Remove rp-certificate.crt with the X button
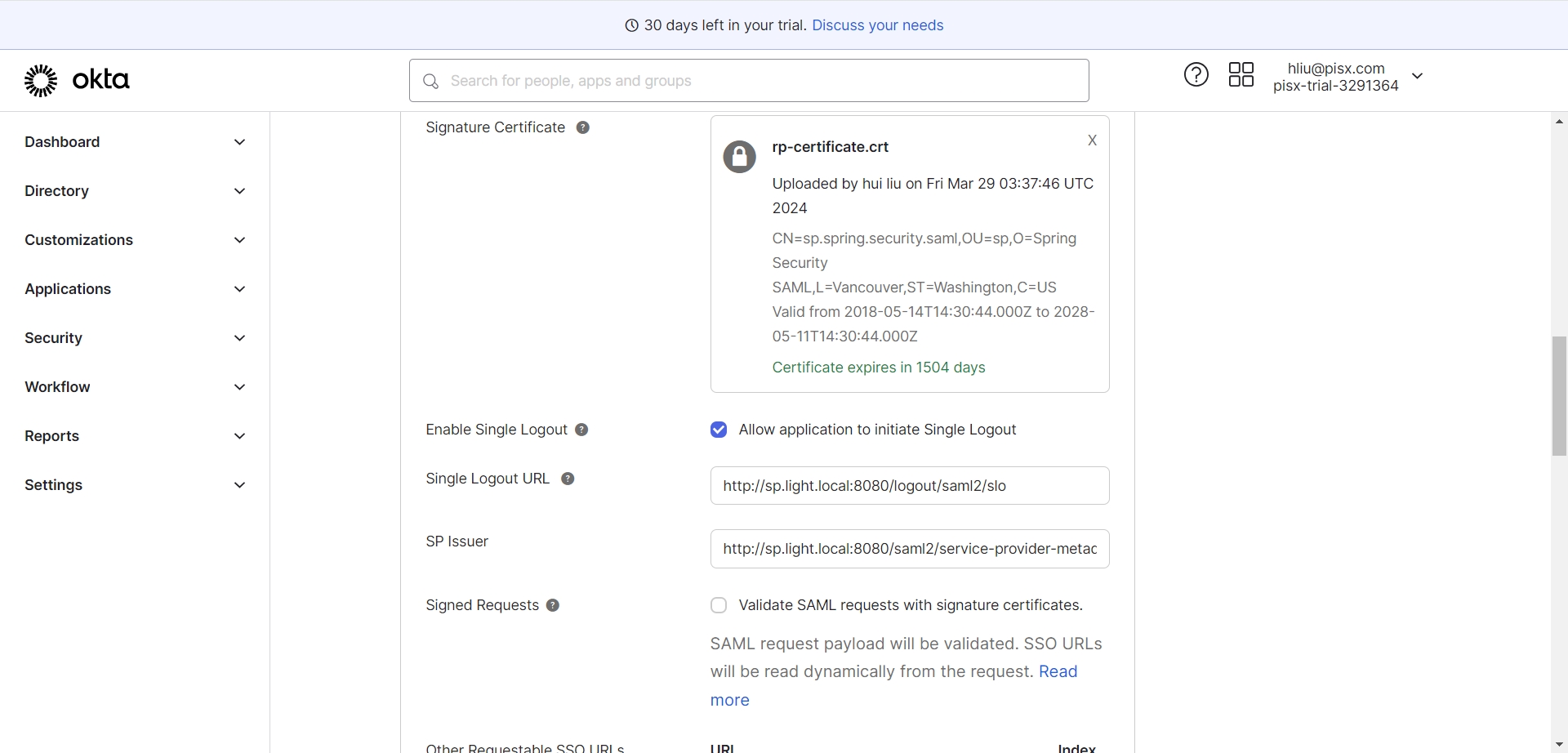This screenshot has height=753, width=1568. [1092, 140]
